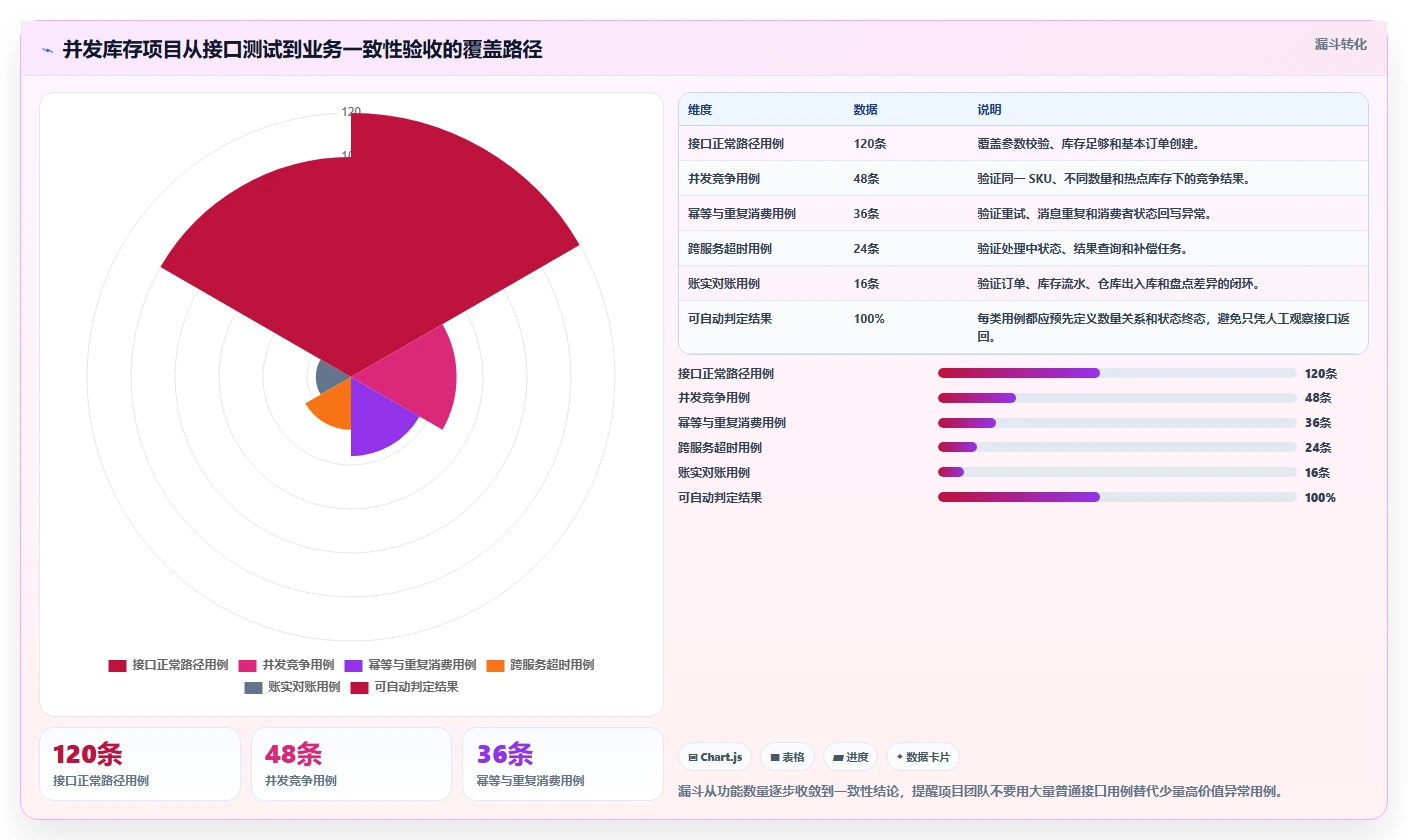Click the 进度 tag chip
This screenshot has height=840, width=1408.
pos(851,757)
